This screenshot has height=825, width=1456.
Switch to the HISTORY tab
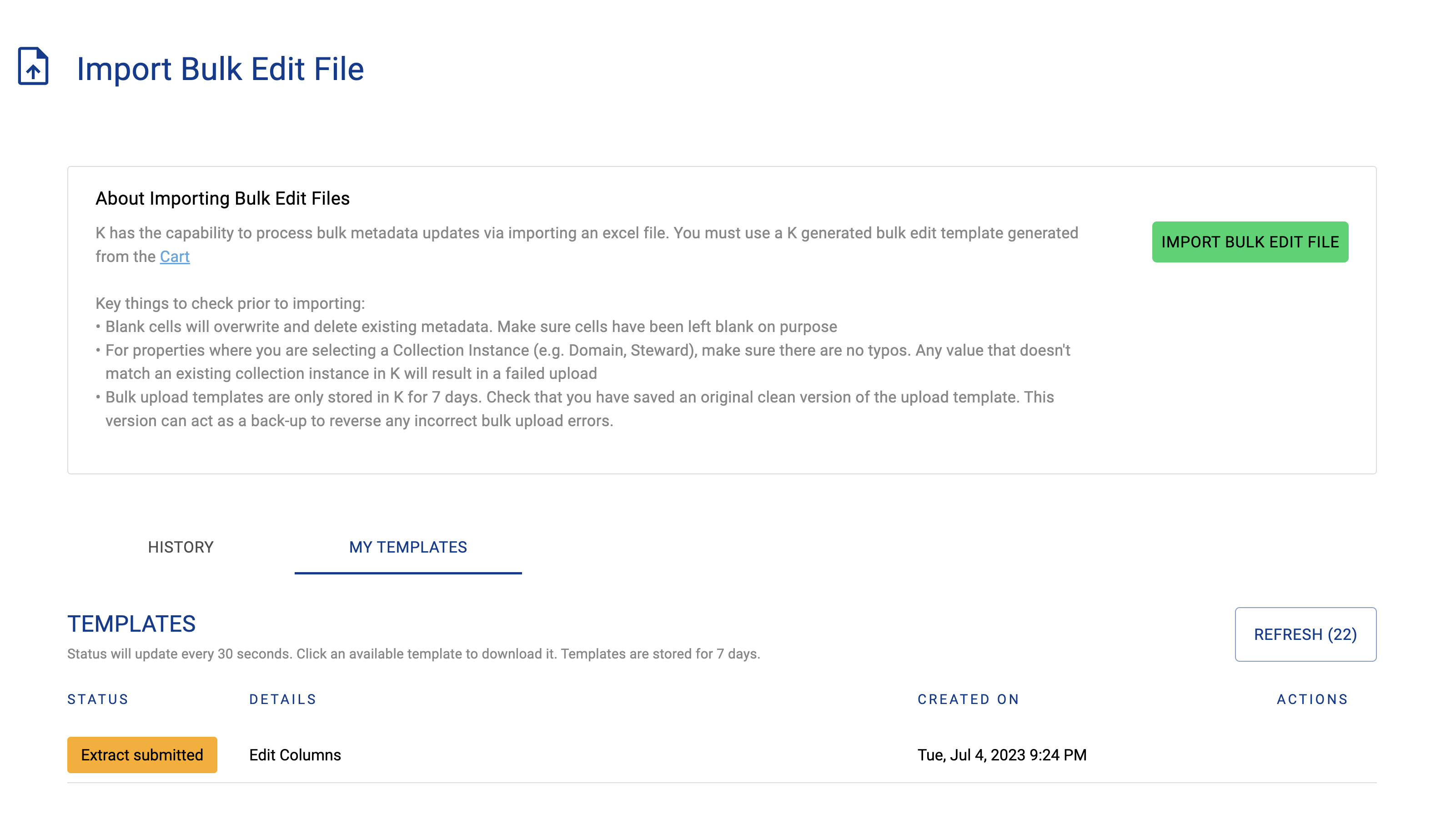tap(181, 548)
